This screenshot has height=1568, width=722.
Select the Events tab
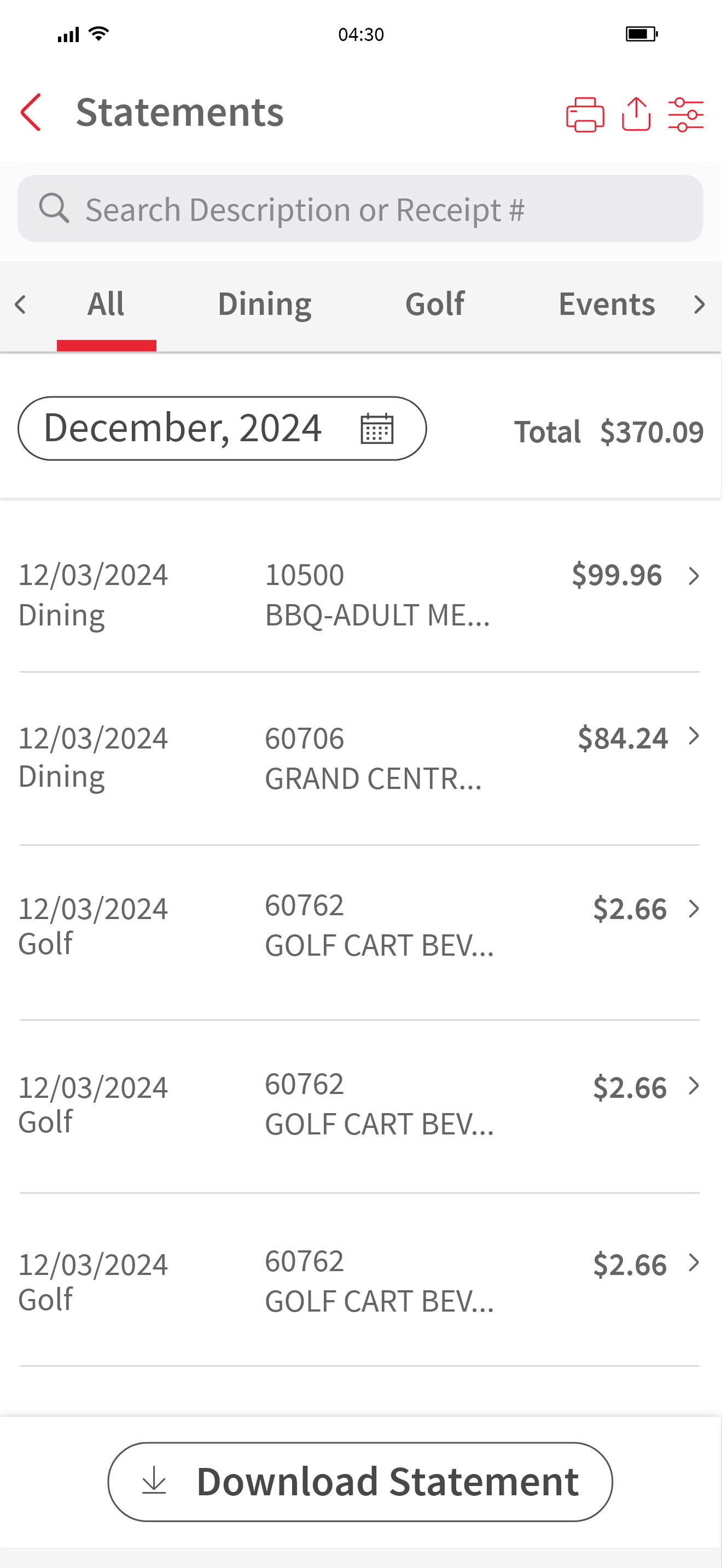point(607,305)
